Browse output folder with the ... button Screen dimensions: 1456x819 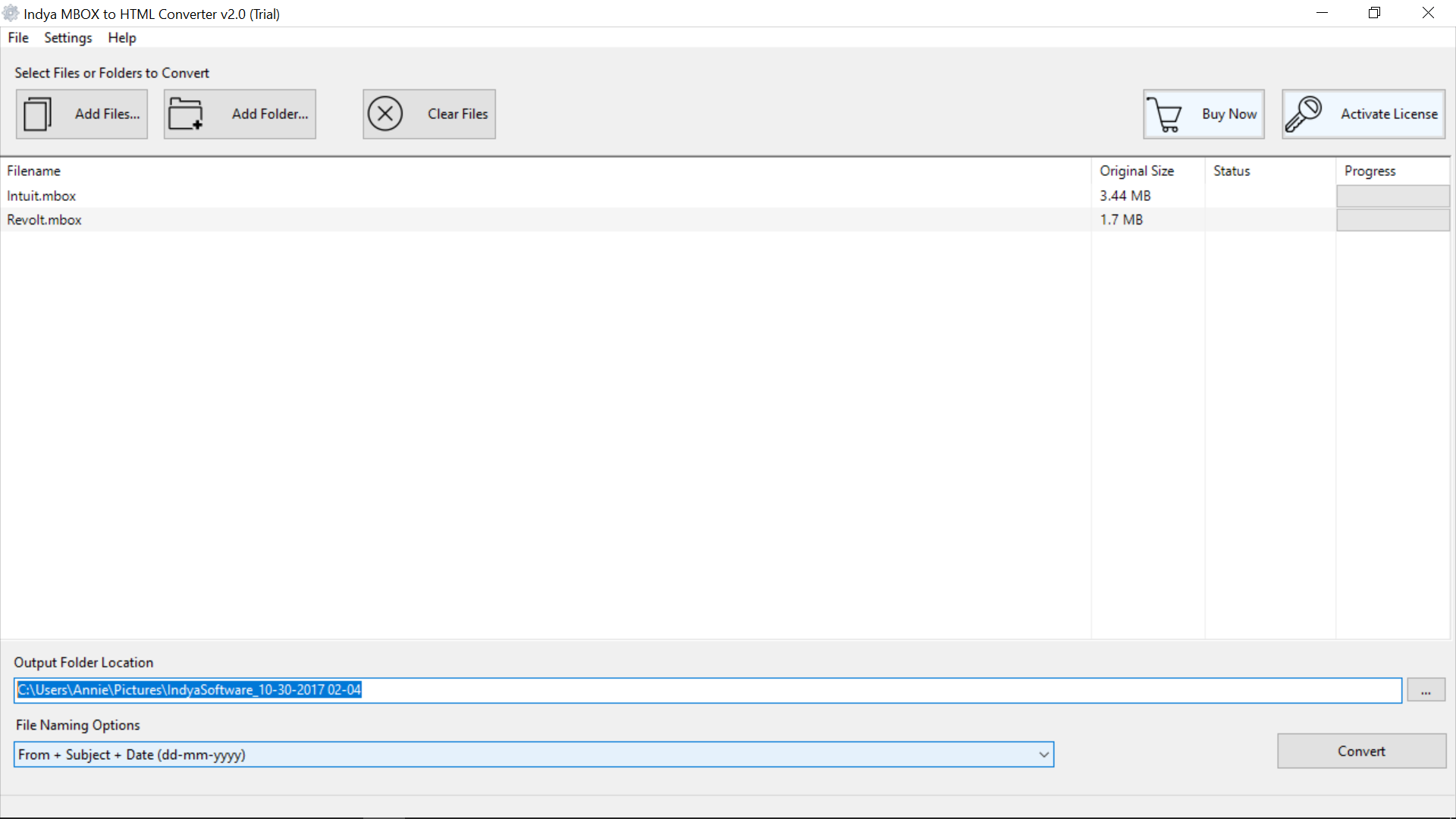[1426, 690]
